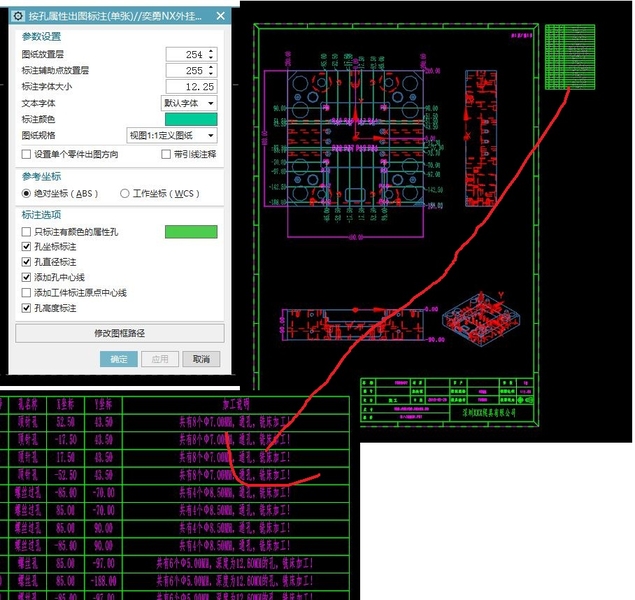Image resolution: width=635 pixels, height=600 pixels.
Task: Click the Y坐标 column header in enlarged table
Action: 103,404
